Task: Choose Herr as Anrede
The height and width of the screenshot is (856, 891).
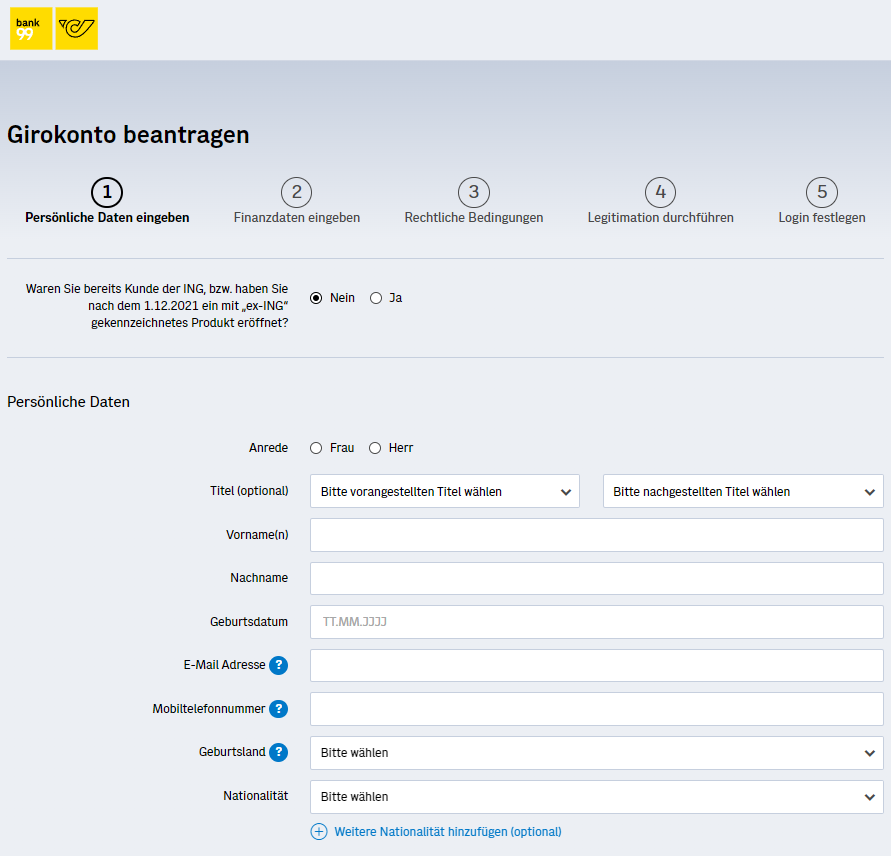Action: [x=375, y=448]
